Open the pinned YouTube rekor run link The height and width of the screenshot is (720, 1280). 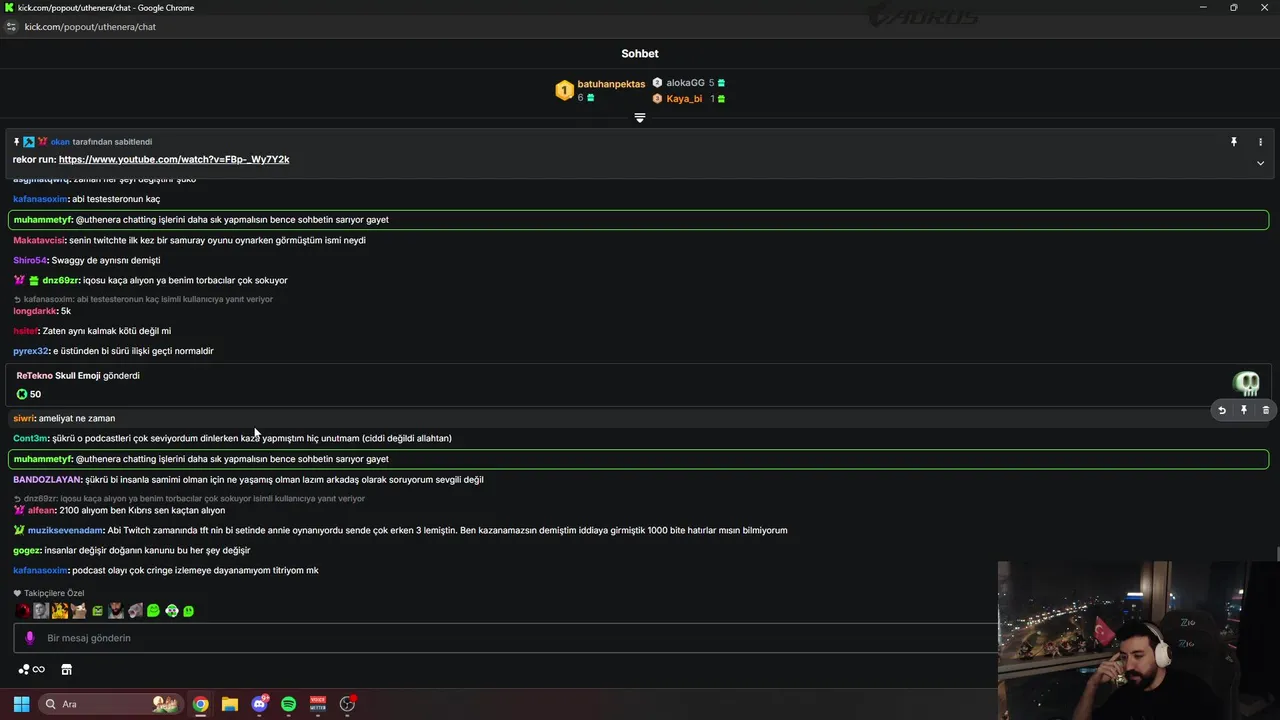(174, 159)
